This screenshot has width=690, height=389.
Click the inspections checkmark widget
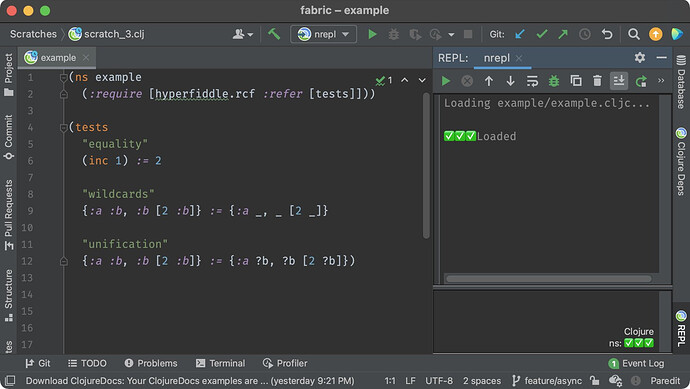click(384, 81)
